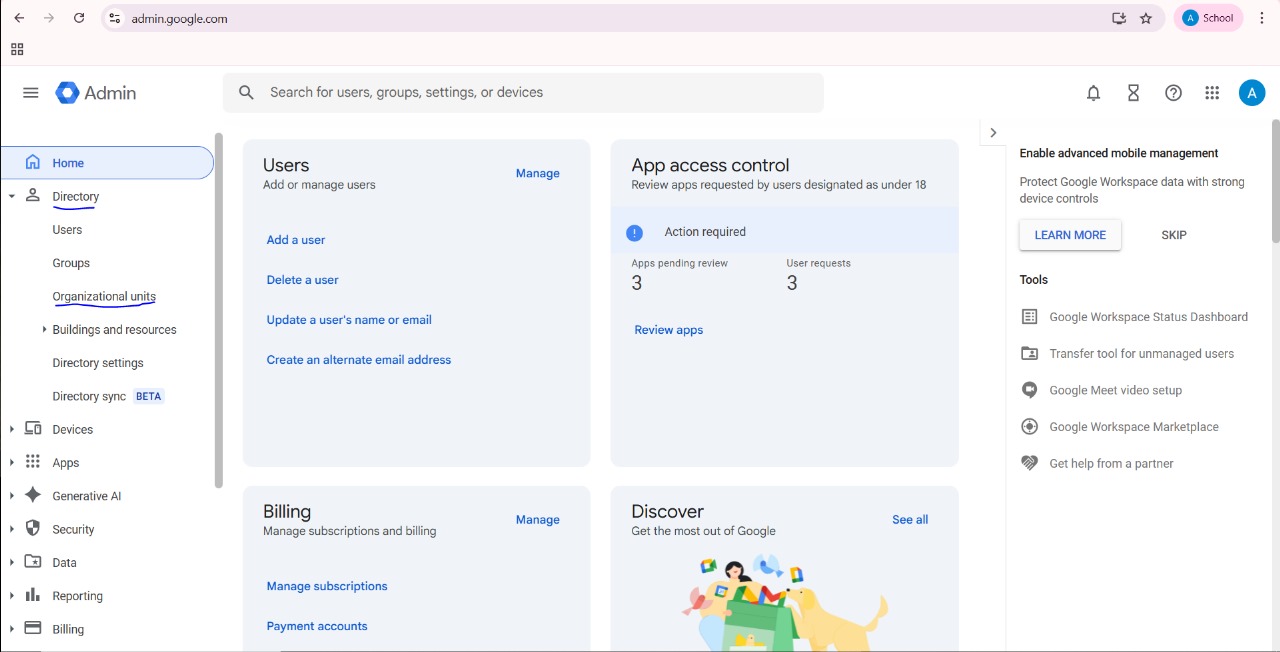Expand Buildings and resources submenu

[x=44, y=330]
